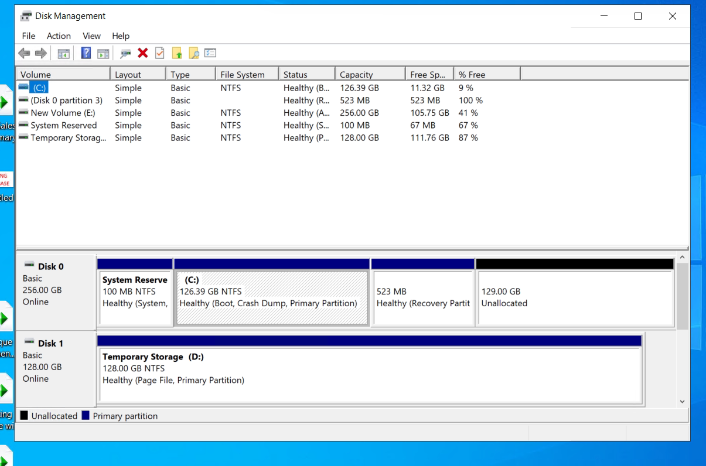Image resolution: width=706 pixels, height=466 pixels.
Task: Select the (Disk 0 partition 3) volume row
Action: click(x=66, y=100)
